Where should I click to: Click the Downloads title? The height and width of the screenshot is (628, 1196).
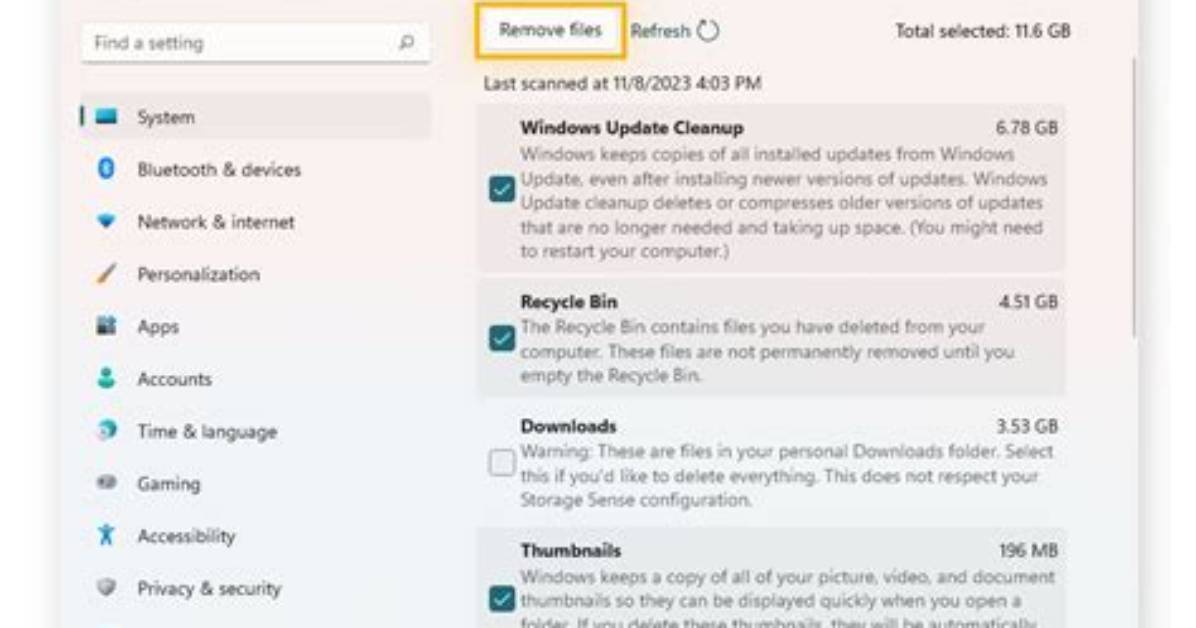[x=568, y=426]
